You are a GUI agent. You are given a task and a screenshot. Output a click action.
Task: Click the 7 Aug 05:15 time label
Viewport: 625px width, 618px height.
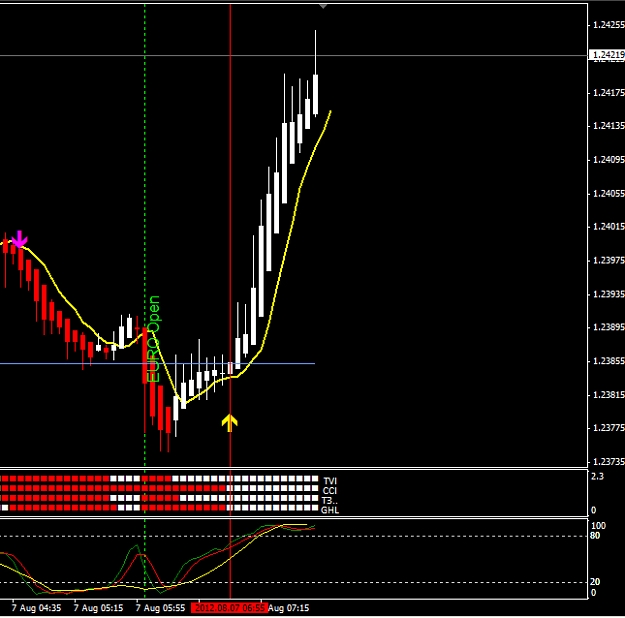98,608
